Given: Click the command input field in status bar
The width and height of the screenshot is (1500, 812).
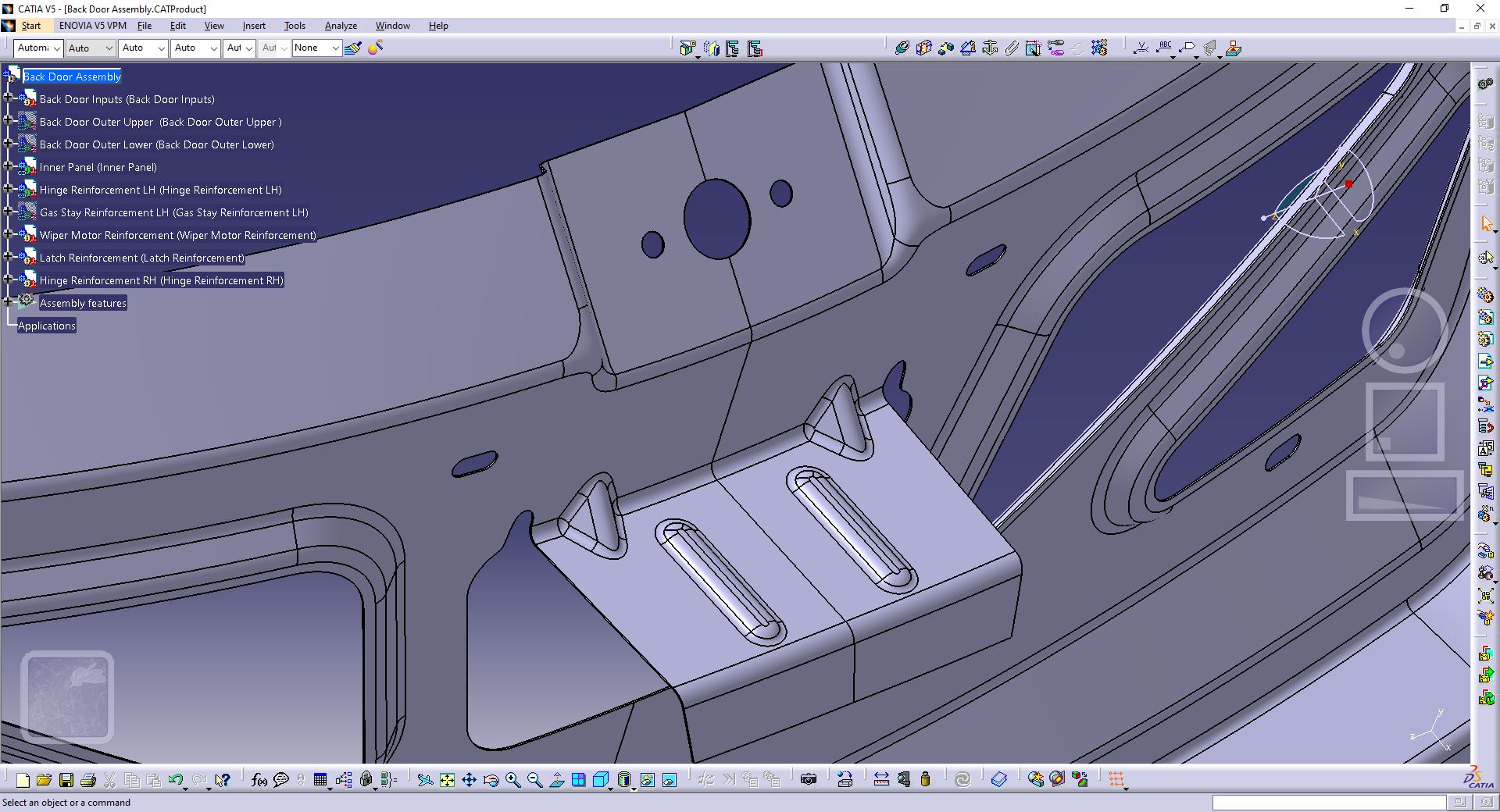Looking at the screenshot, I should coord(1329,803).
